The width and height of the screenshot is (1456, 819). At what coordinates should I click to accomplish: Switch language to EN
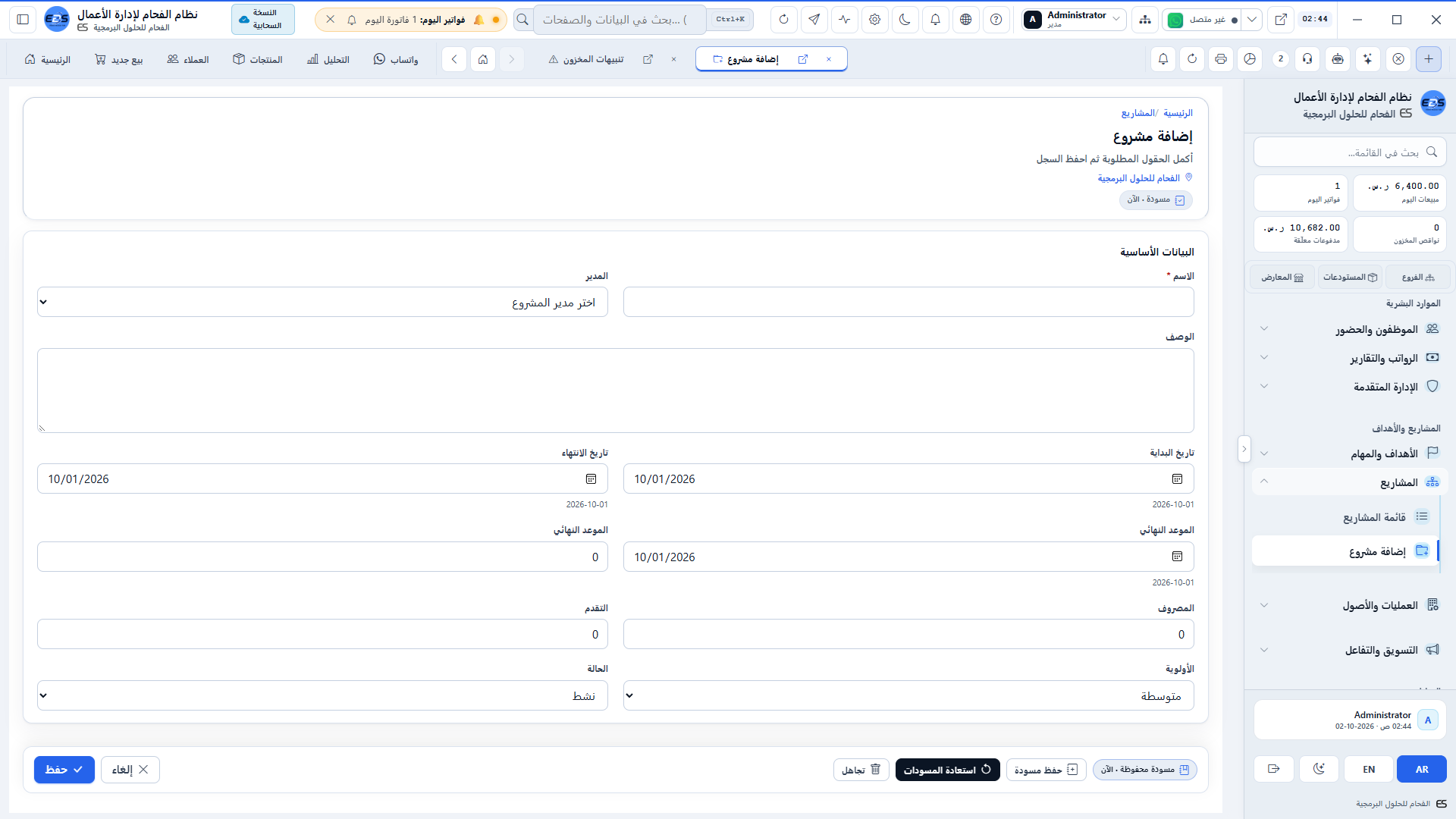click(1369, 769)
